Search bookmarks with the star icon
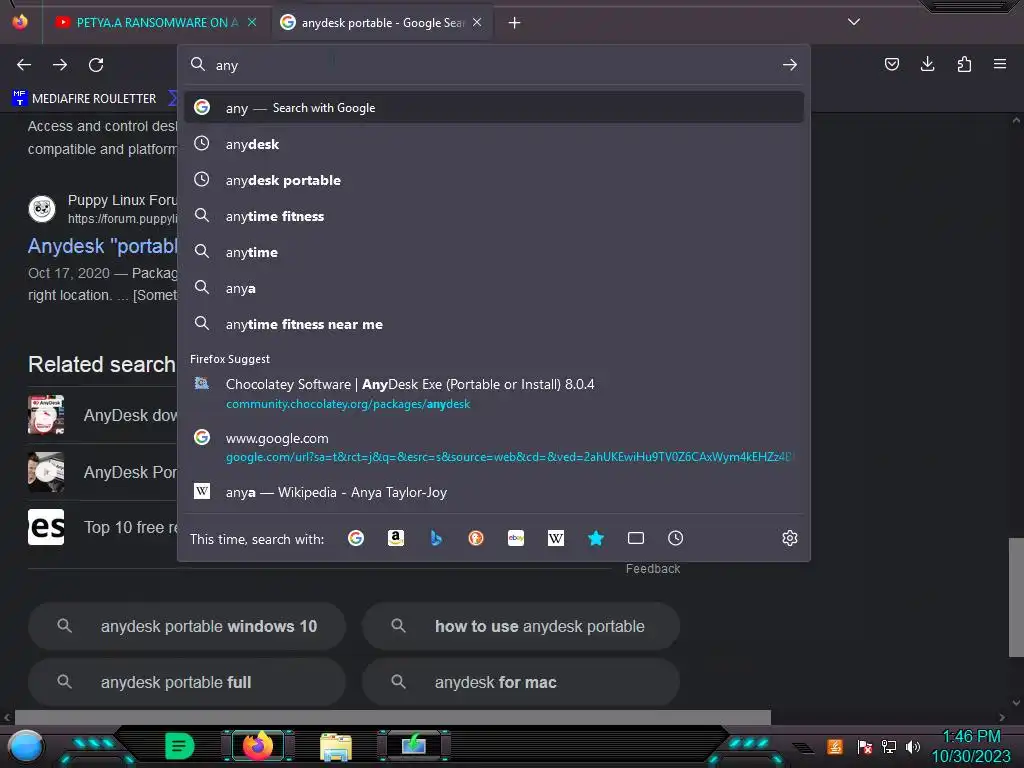The image size is (1024, 768). [x=596, y=538]
